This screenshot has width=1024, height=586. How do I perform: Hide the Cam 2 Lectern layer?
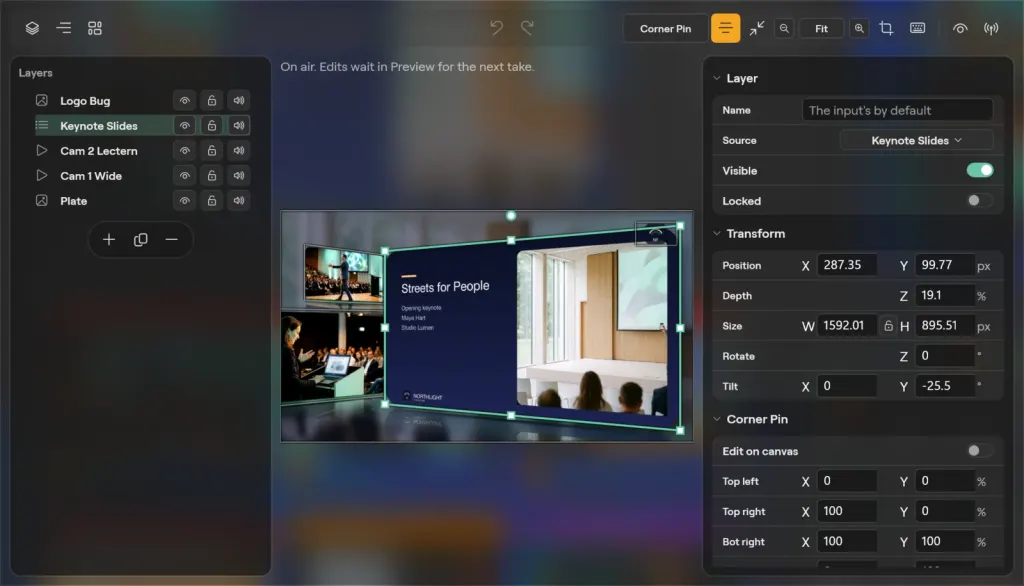pyautogui.click(x=185, y=150)
